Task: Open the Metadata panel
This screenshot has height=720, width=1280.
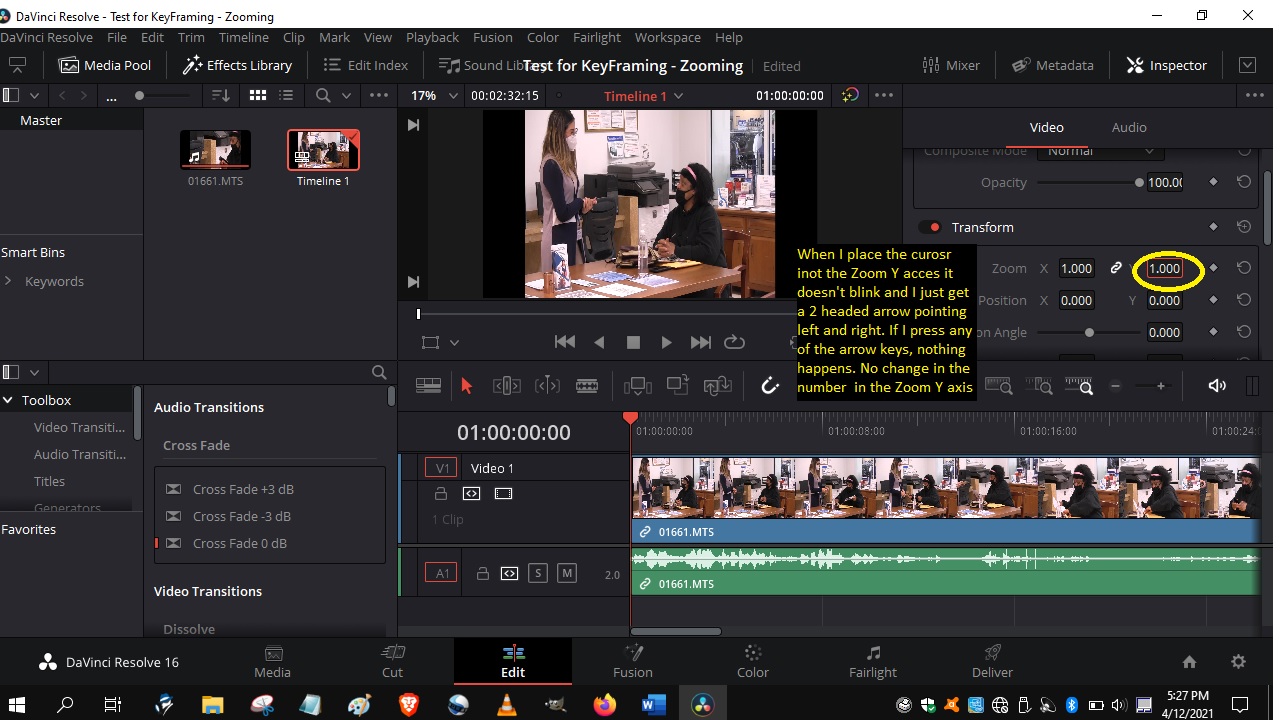Action: (1052, 65)
